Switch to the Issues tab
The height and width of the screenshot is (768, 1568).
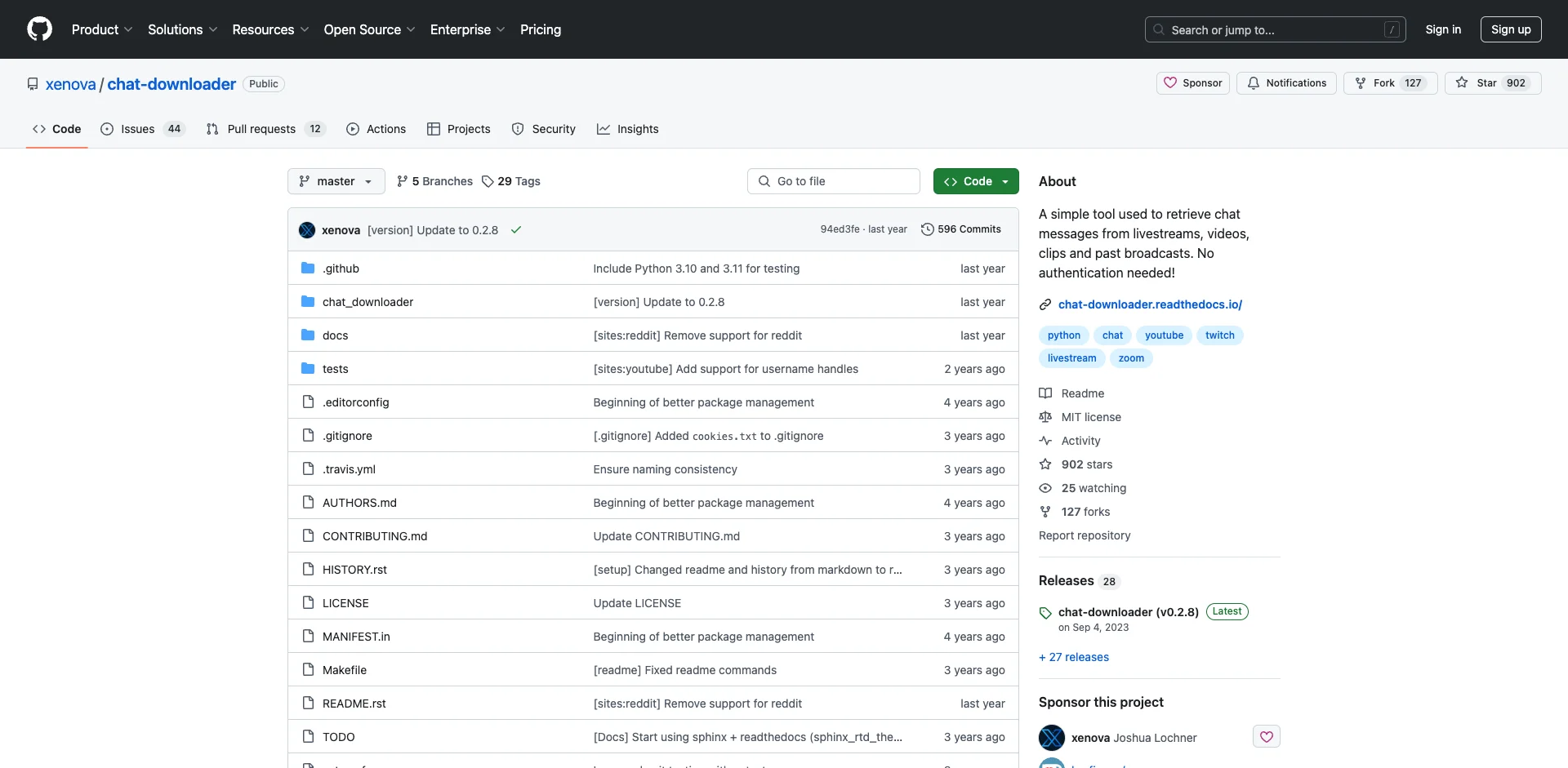coord(143,129)
